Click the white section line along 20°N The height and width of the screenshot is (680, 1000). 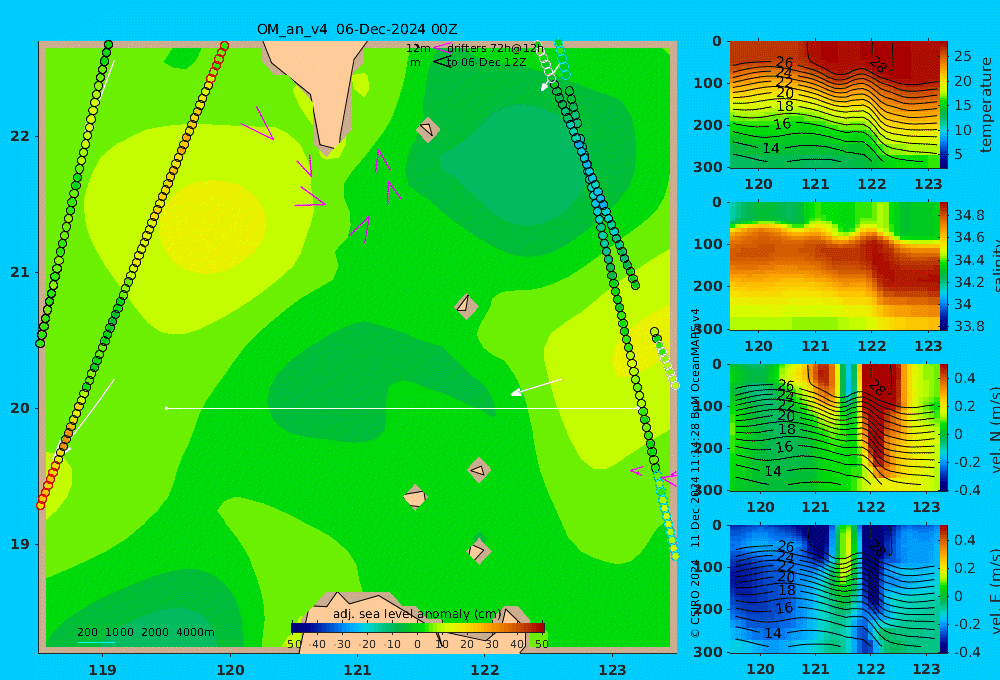click(x=402, y=408)
